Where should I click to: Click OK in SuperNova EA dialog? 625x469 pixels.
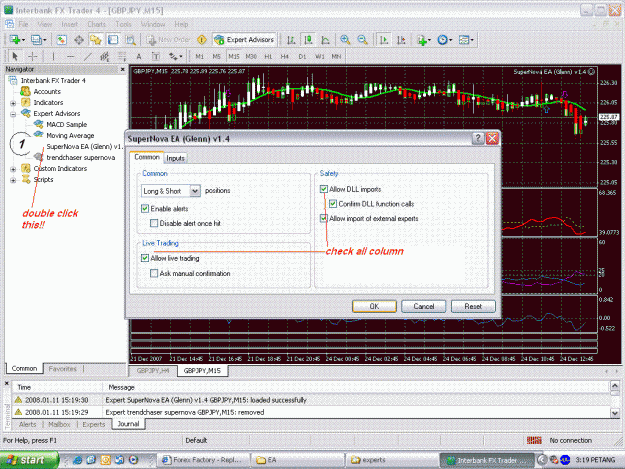[374, 306]
